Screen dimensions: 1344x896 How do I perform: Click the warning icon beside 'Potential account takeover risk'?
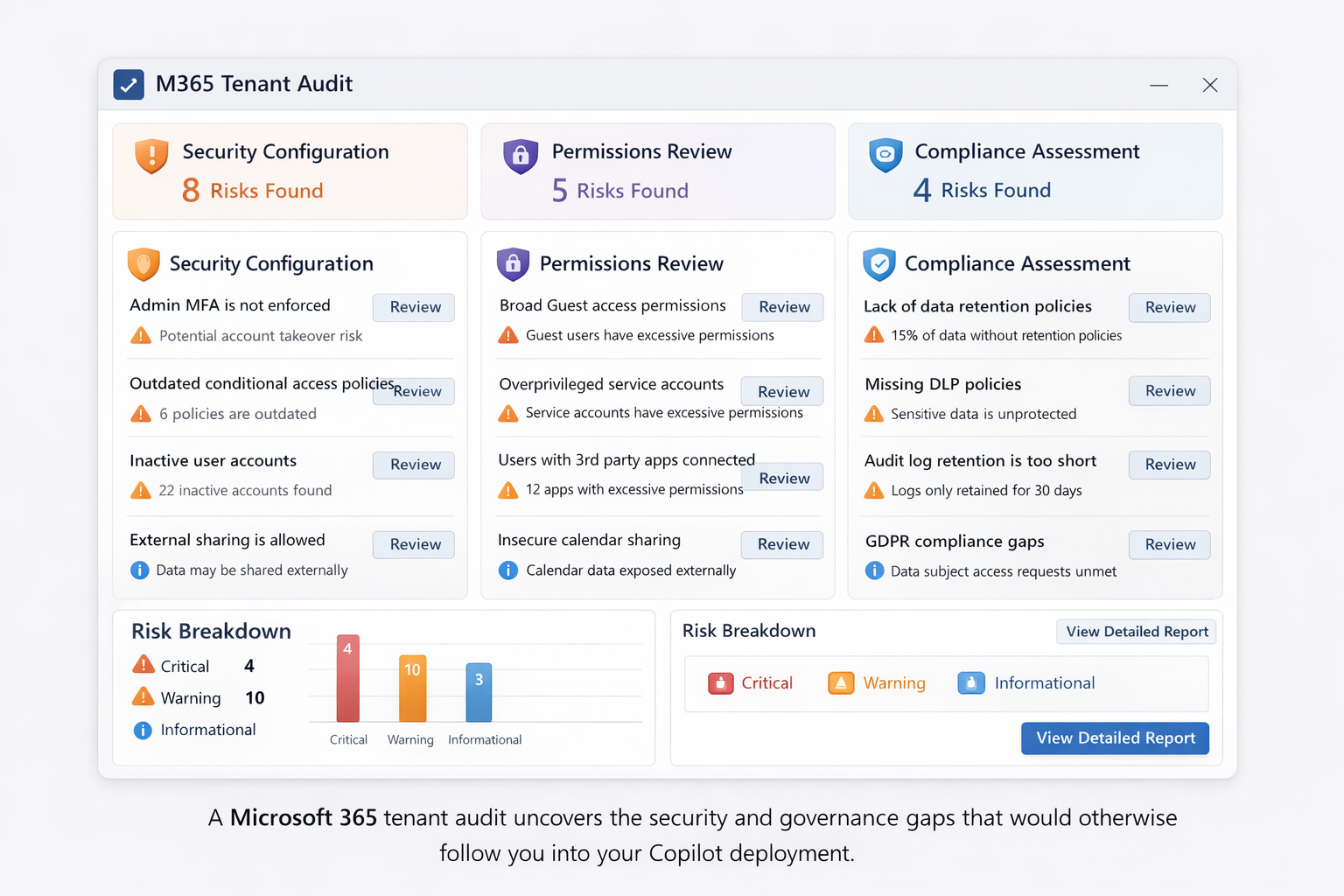[141, 335]
